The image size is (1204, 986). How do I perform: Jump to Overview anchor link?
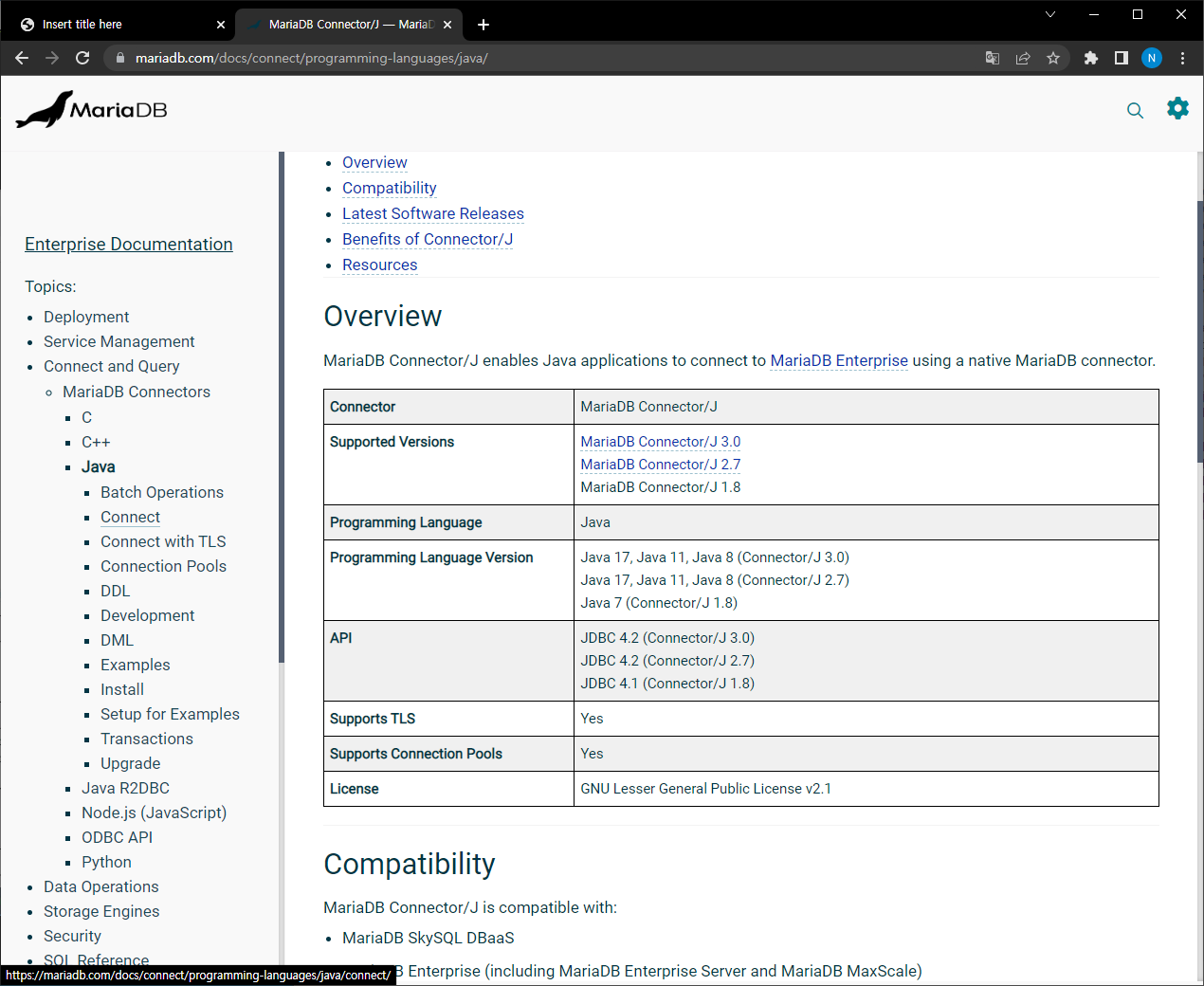374,162
